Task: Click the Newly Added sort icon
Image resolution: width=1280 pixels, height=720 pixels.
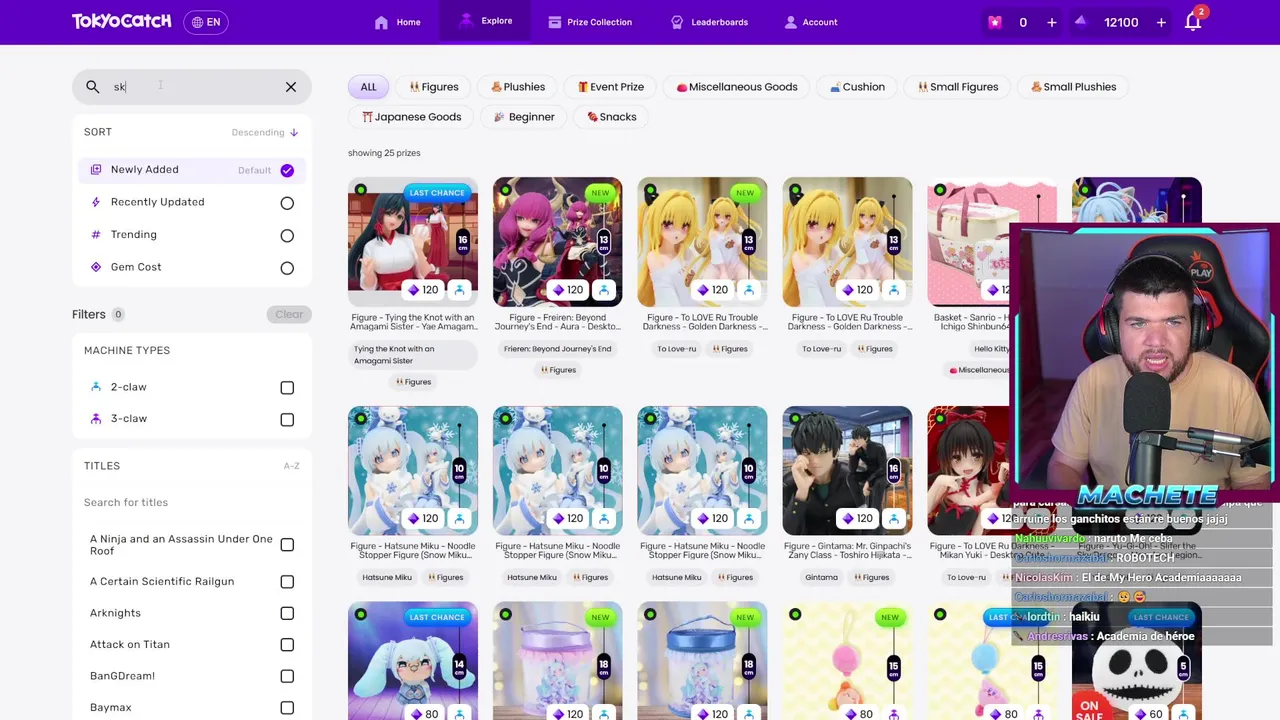Action: click(x=96, y=170)
